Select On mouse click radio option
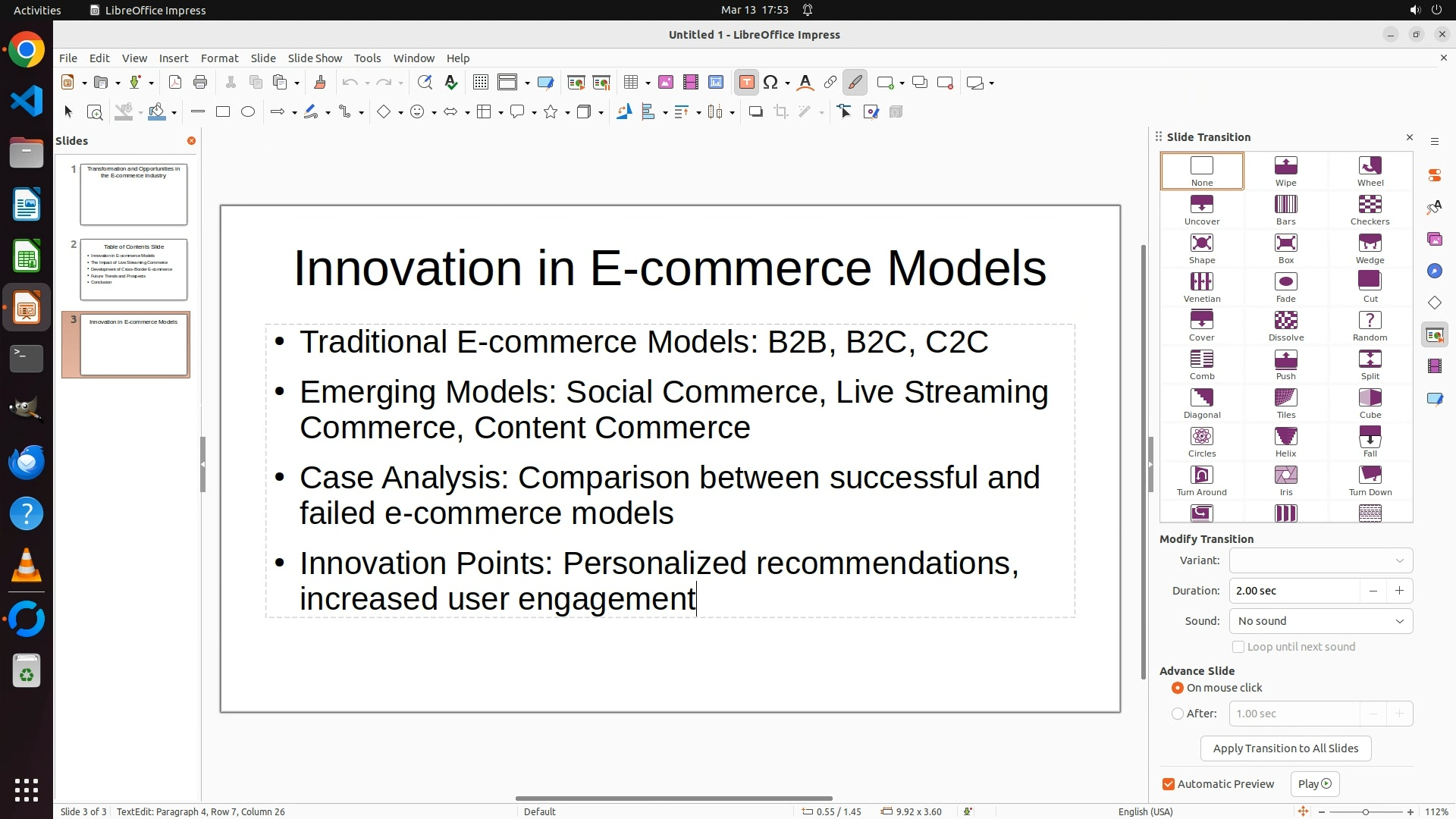1456x819 pixels. [1178, 688]
